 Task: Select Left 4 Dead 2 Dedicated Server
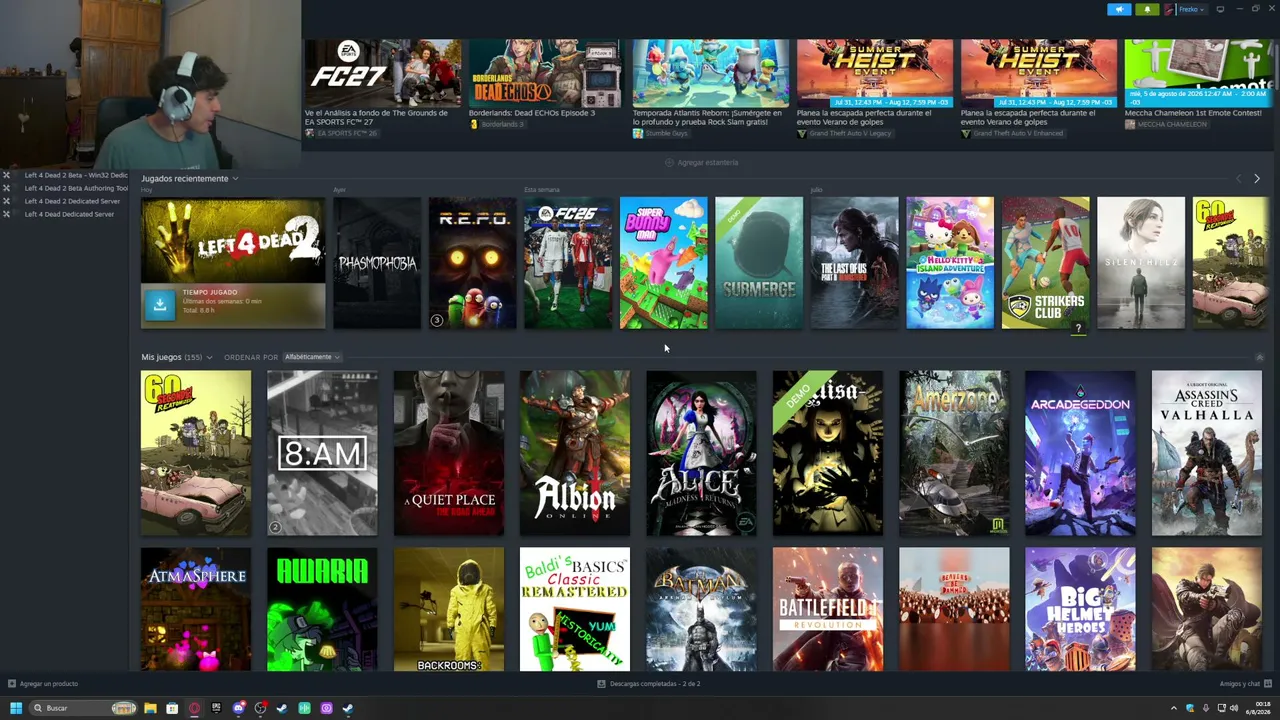coord(72,201)
